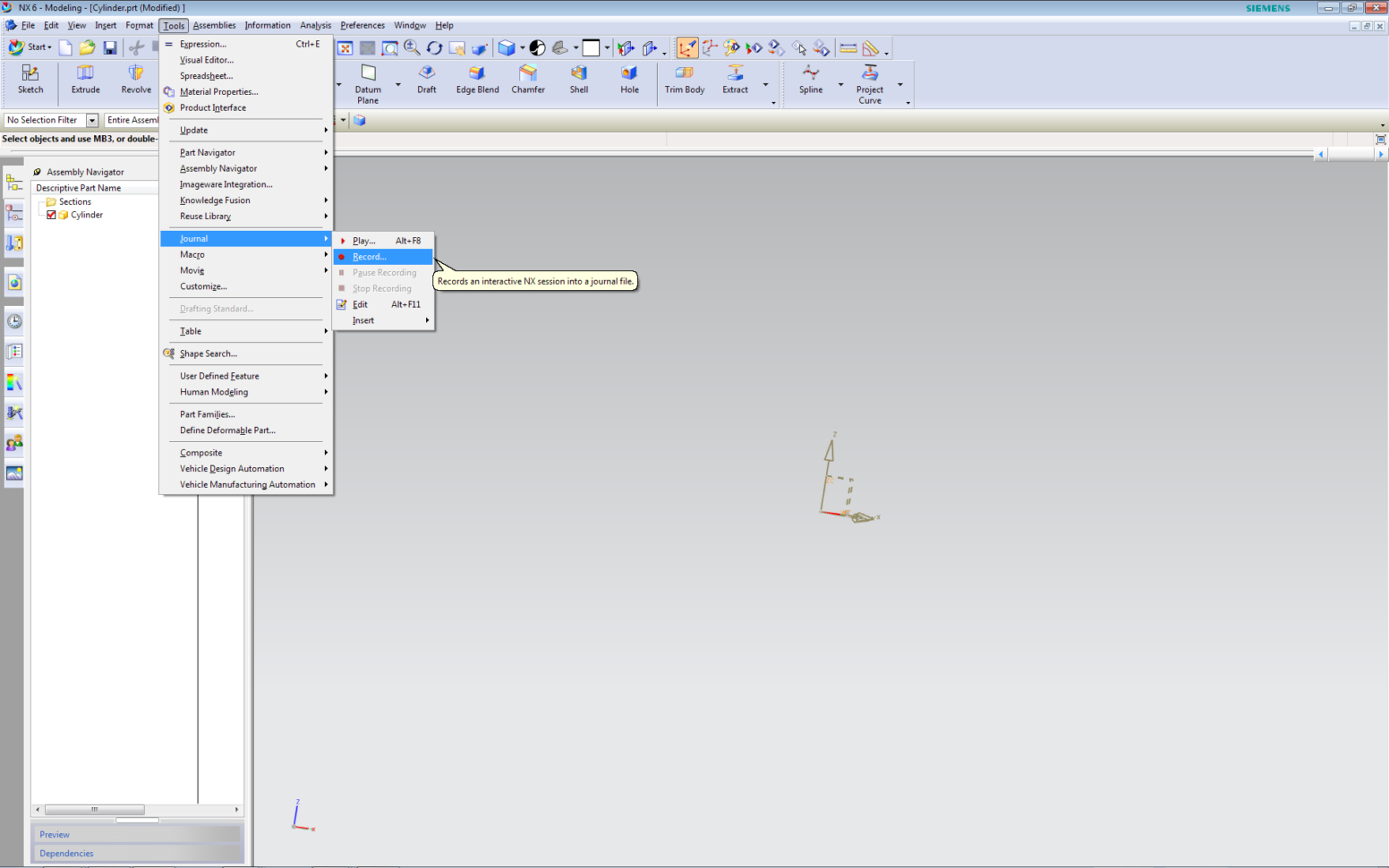The image size is (1389, 868).
Task: Activate the Zoom magnifier tool
Action: [x=412, y=48]
